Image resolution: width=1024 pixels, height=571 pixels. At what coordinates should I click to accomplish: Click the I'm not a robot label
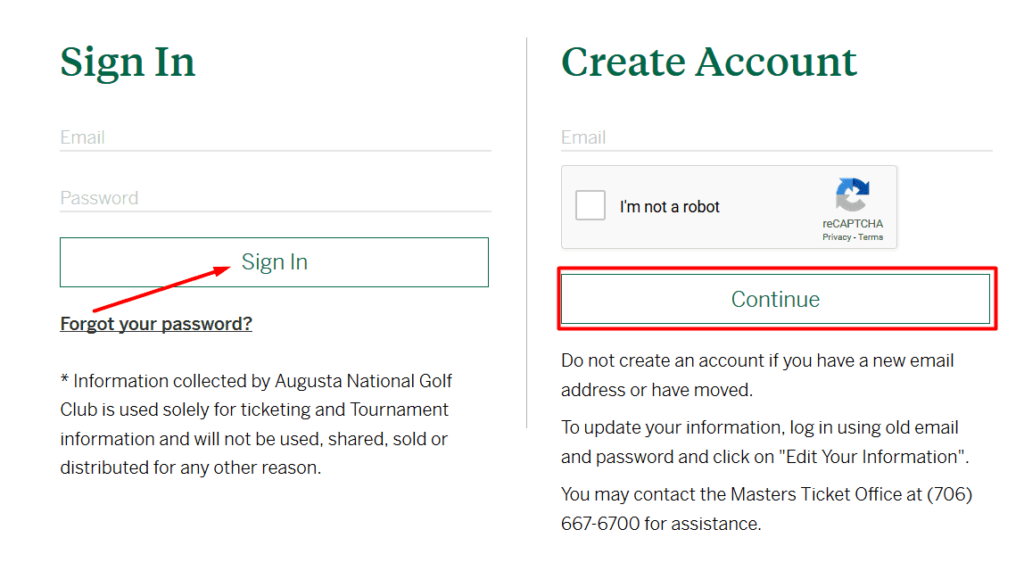click(x=669, y=206)
